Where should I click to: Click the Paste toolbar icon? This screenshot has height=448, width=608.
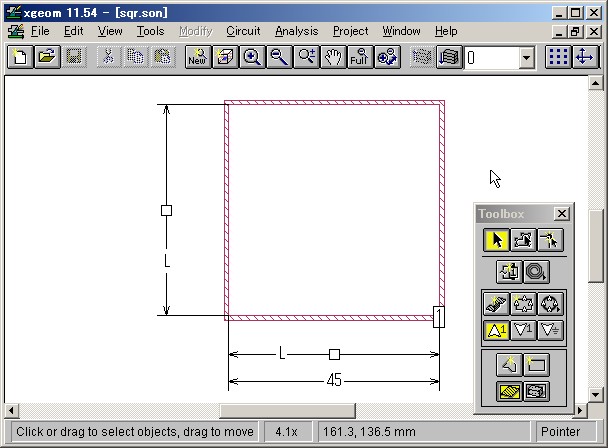(162, 57)
